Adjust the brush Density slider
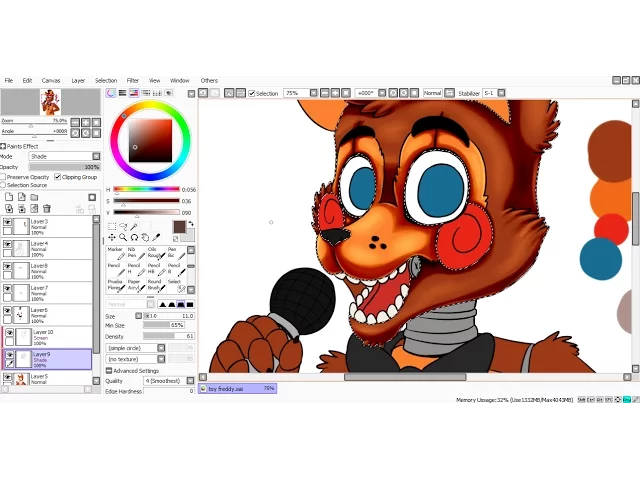Image resolution: width=640 pixels, height=480 pixels. pyautogui.click(x=169, y=336)
